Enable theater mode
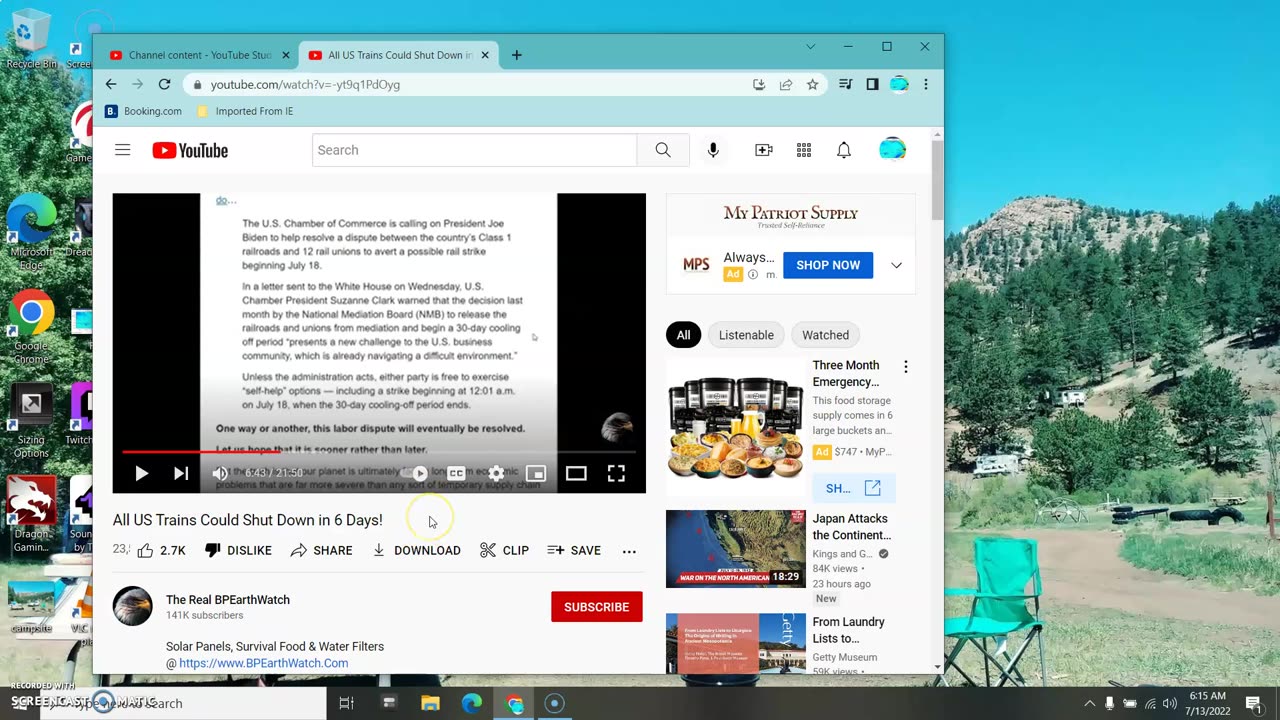The image size is (1280, 720). point(576,473)
